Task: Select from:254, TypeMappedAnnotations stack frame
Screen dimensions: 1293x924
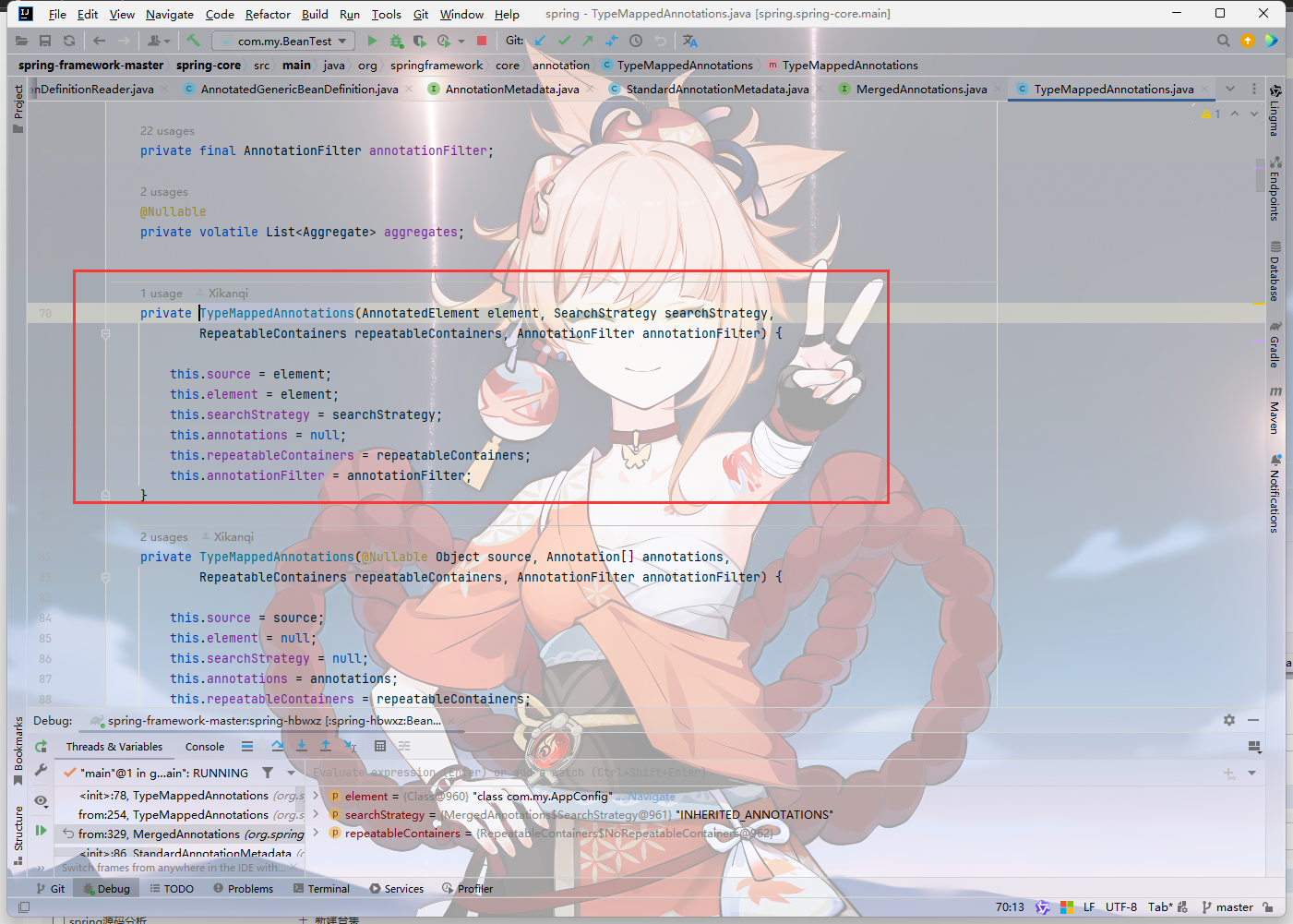Action: pos(180,814)
